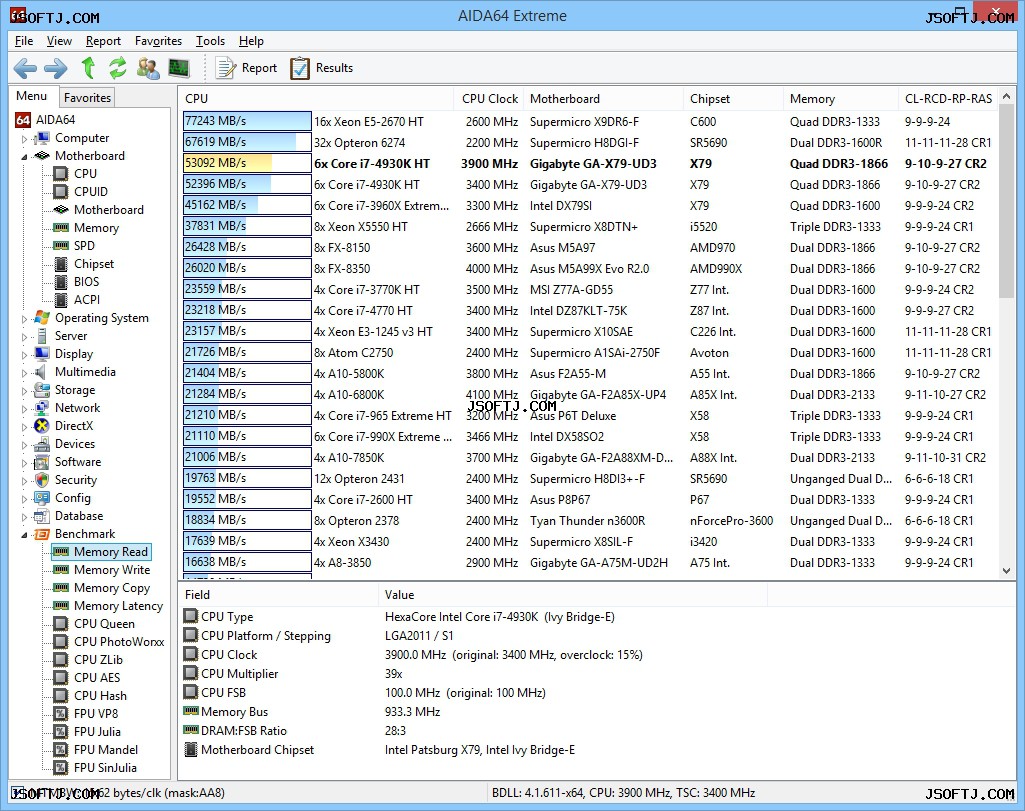The width and height of the screenshot is (1025, 811).
Task: Select CPU under Motherboard tree
Action: [76, 174]
